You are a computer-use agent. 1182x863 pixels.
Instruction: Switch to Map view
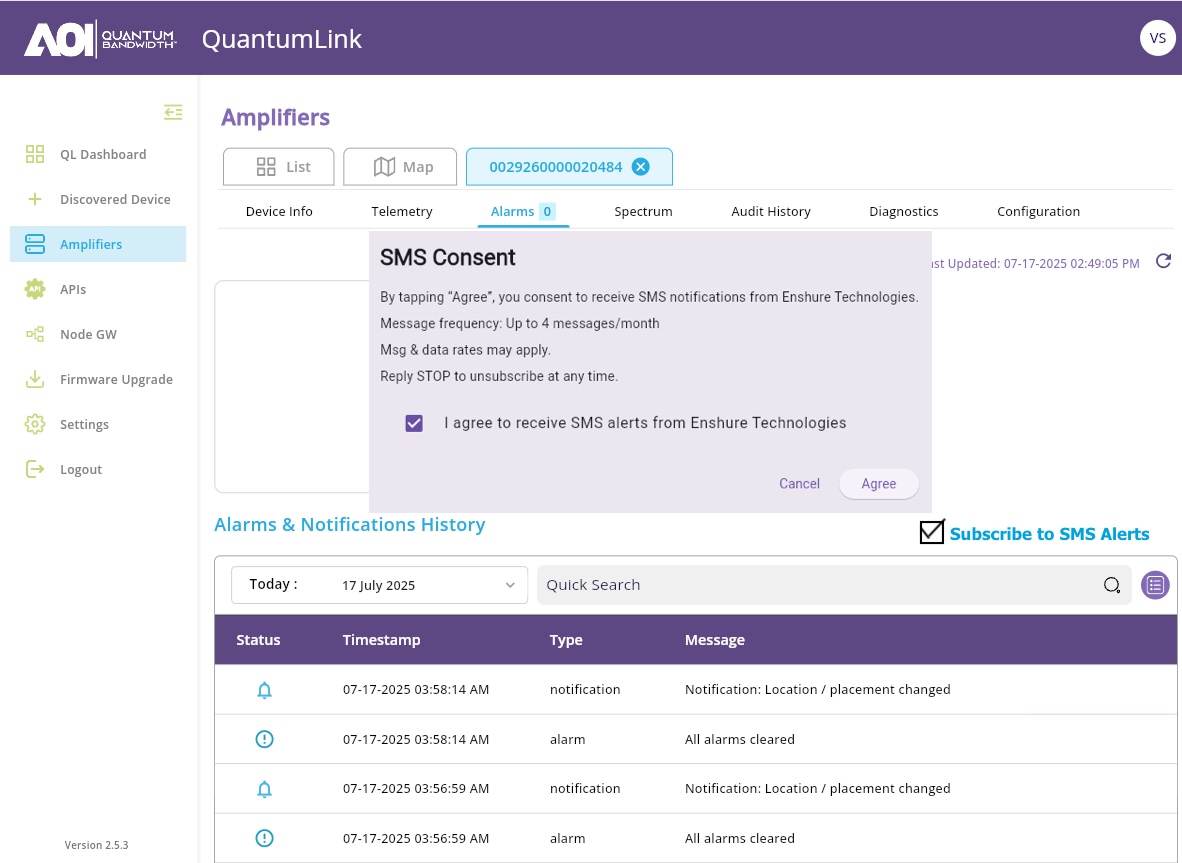[400, 167]
